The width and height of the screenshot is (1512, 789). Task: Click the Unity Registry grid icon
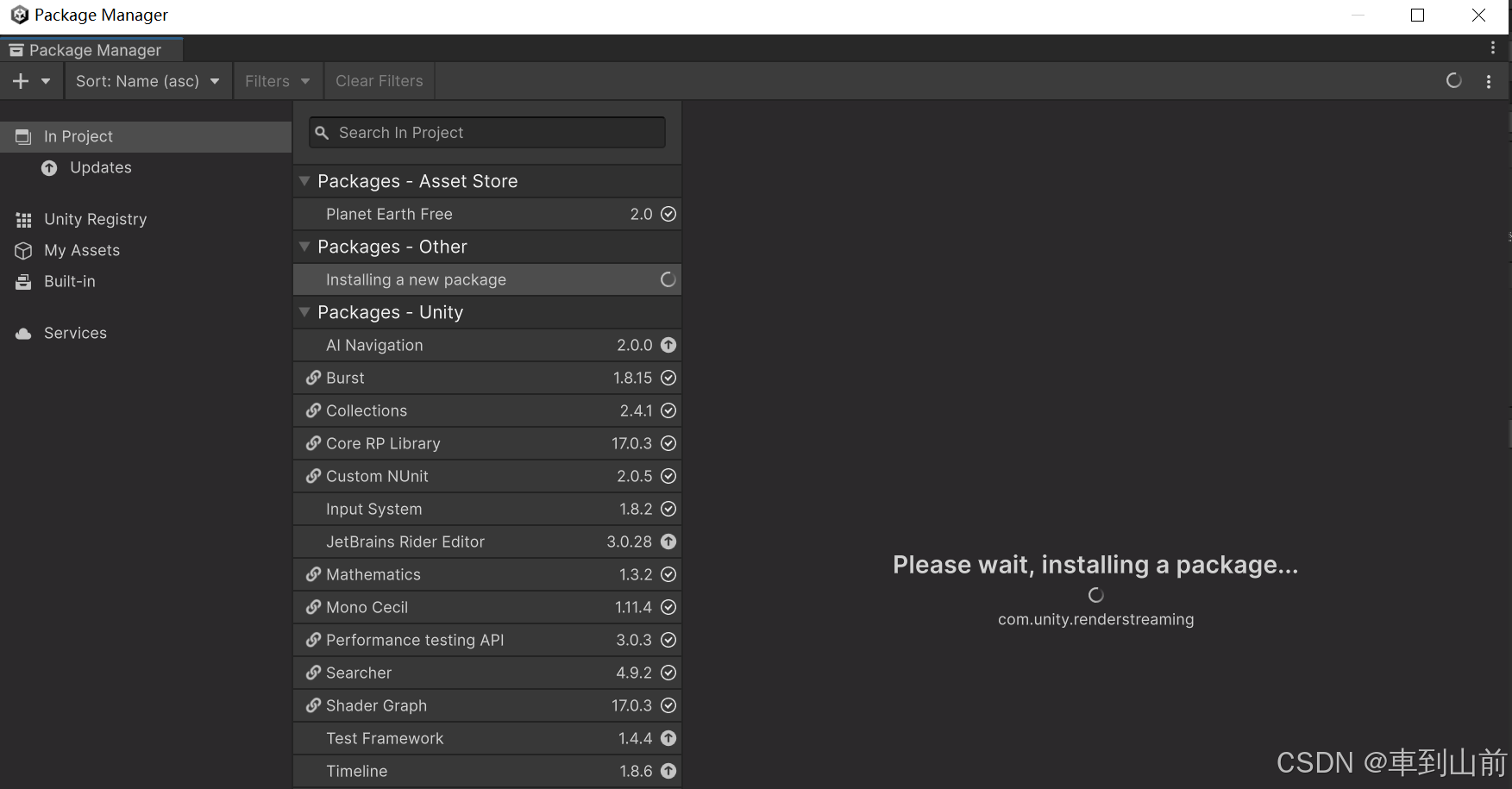point(23,220)
